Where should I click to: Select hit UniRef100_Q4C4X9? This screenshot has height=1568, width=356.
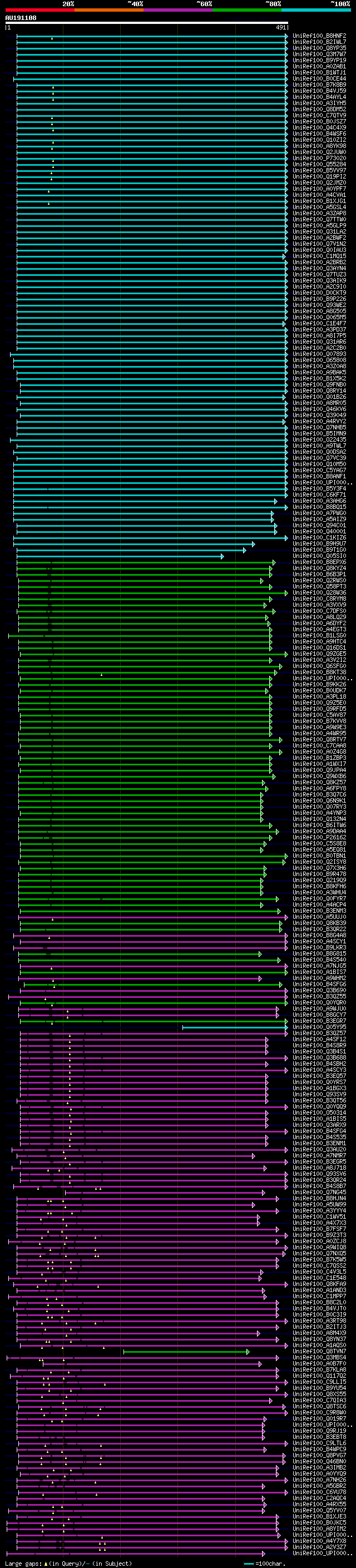click(x=319, y=128)
